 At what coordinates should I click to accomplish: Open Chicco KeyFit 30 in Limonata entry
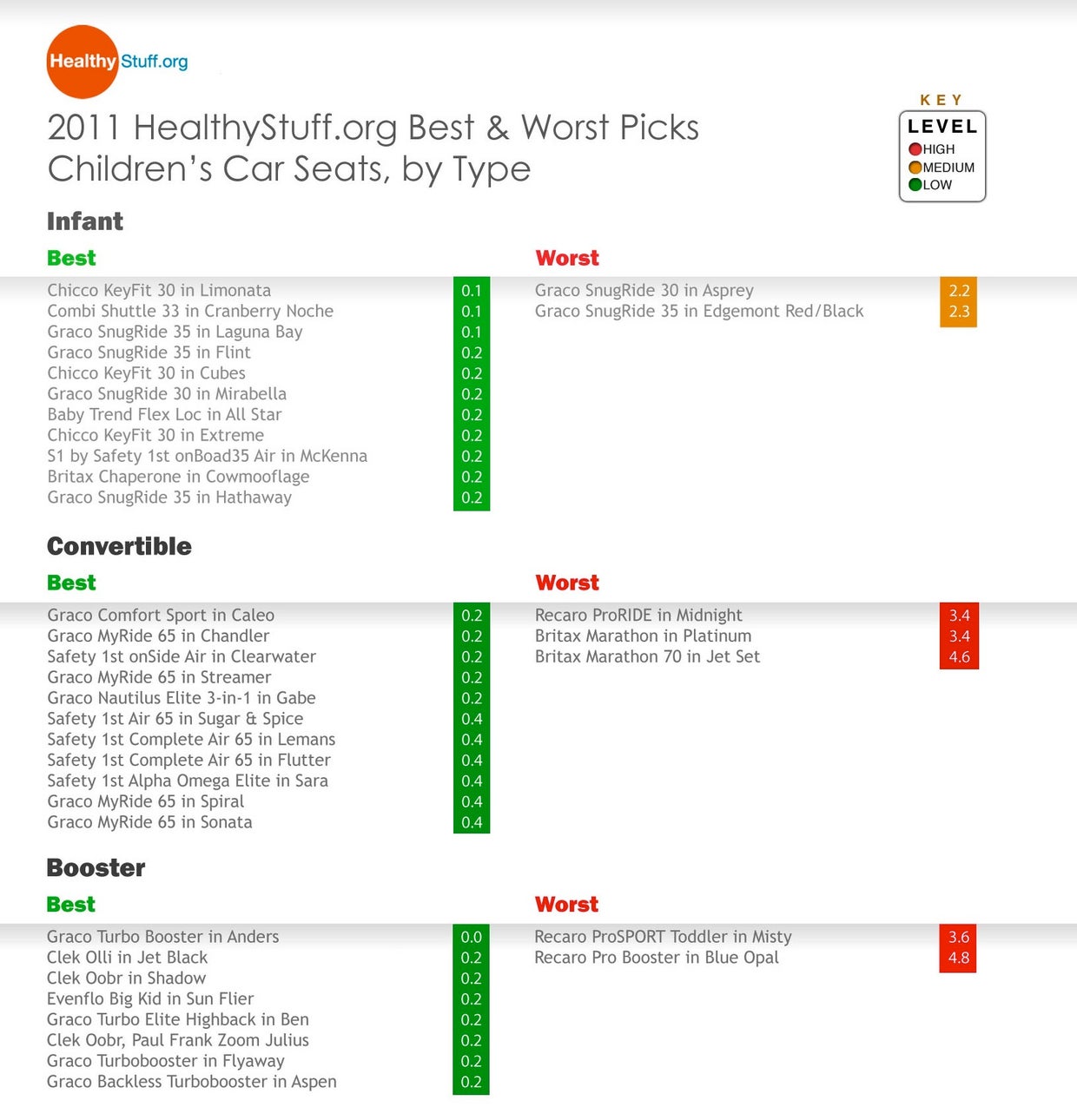click(x=159, y=290)
